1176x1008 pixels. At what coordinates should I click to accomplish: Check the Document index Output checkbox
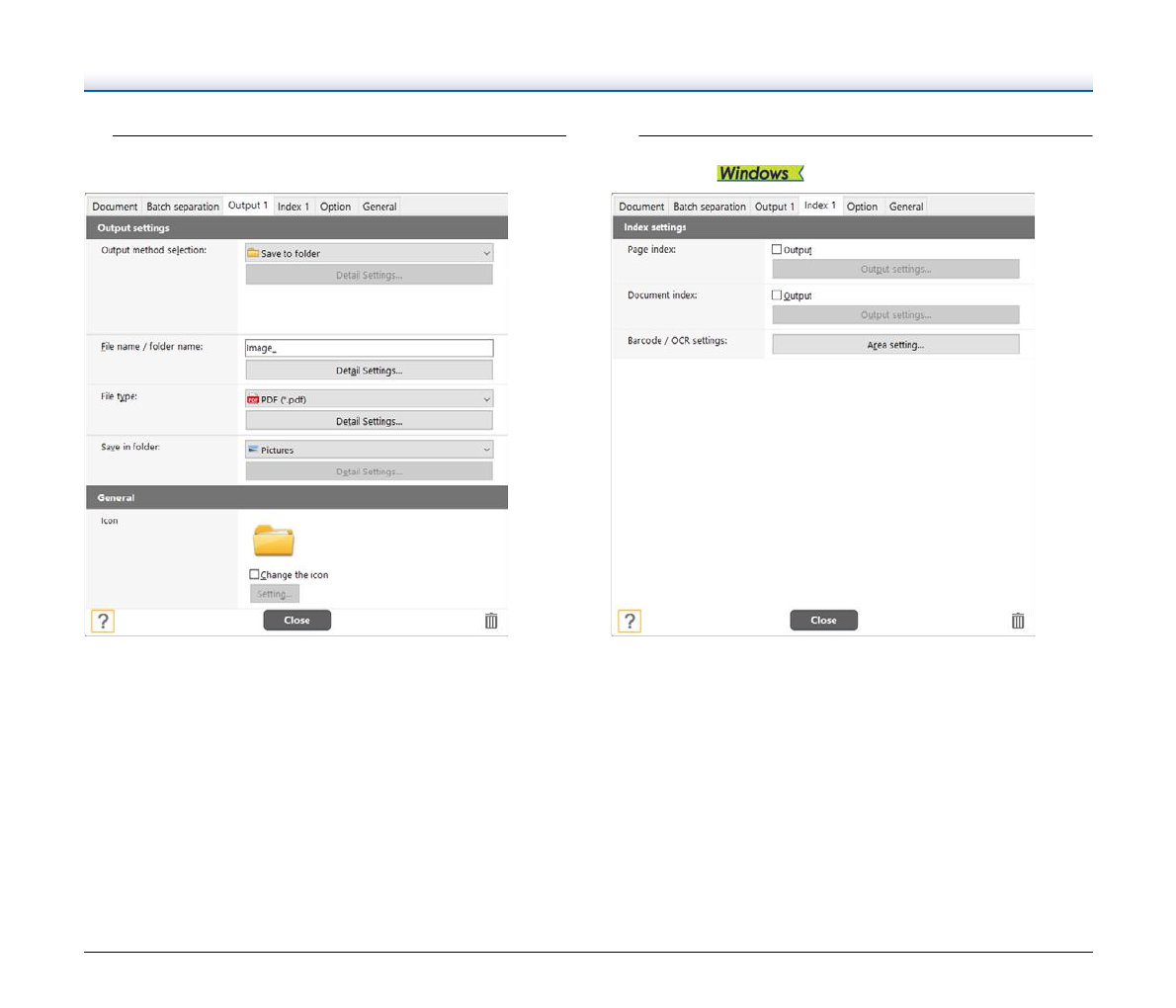tap(777, 295)
